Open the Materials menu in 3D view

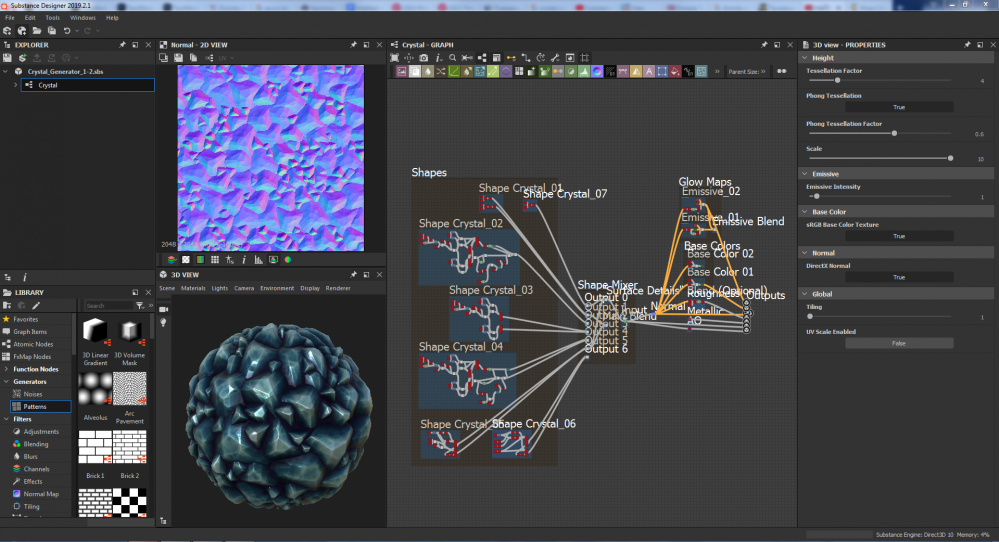click(192, 288)
